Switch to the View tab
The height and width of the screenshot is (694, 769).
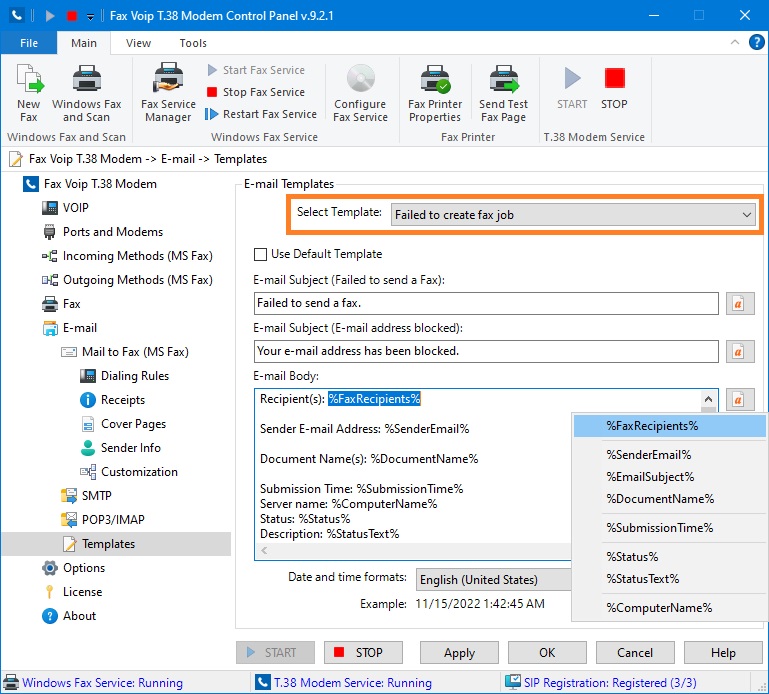pyautogui.click(x=138, y=43)
